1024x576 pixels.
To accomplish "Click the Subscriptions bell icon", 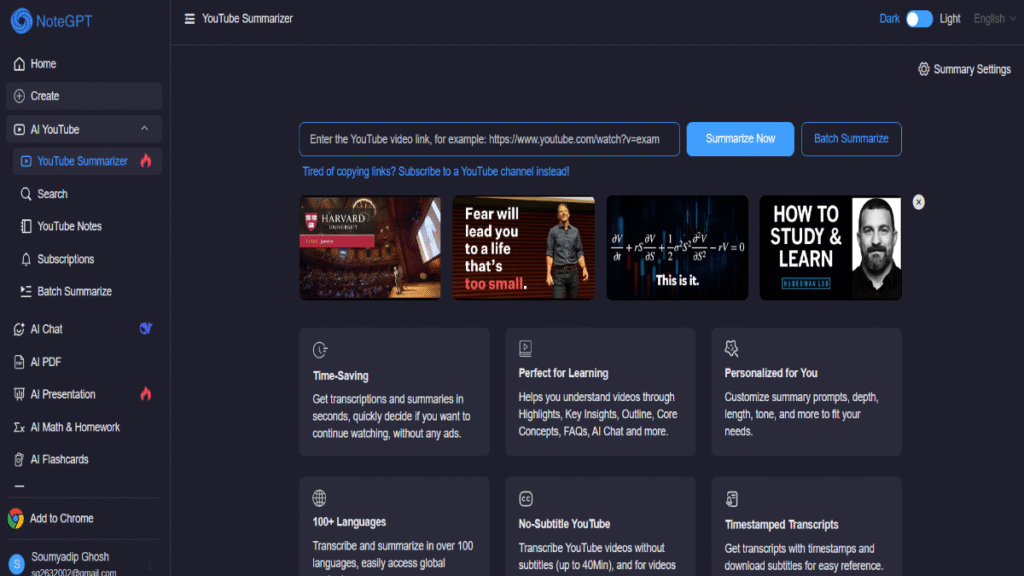I will point(25,259).
